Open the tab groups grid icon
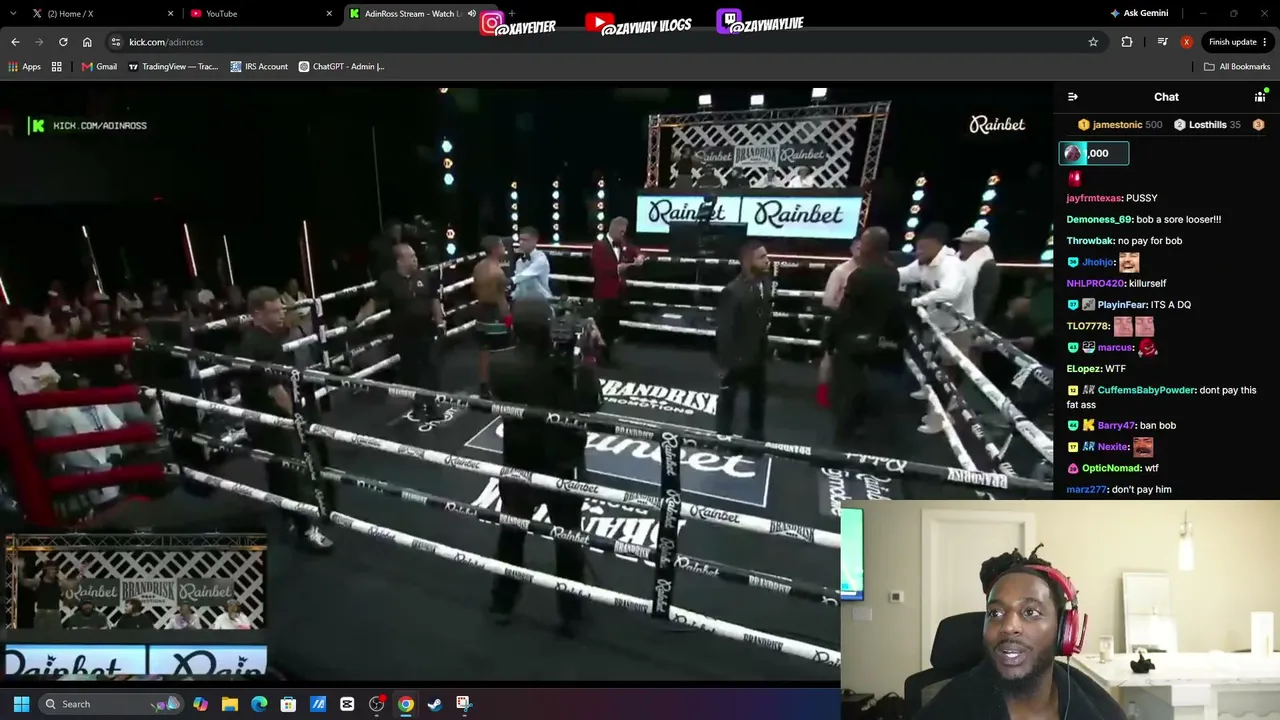The height and width of the screenshot is (720, 1280). [57, 67]
